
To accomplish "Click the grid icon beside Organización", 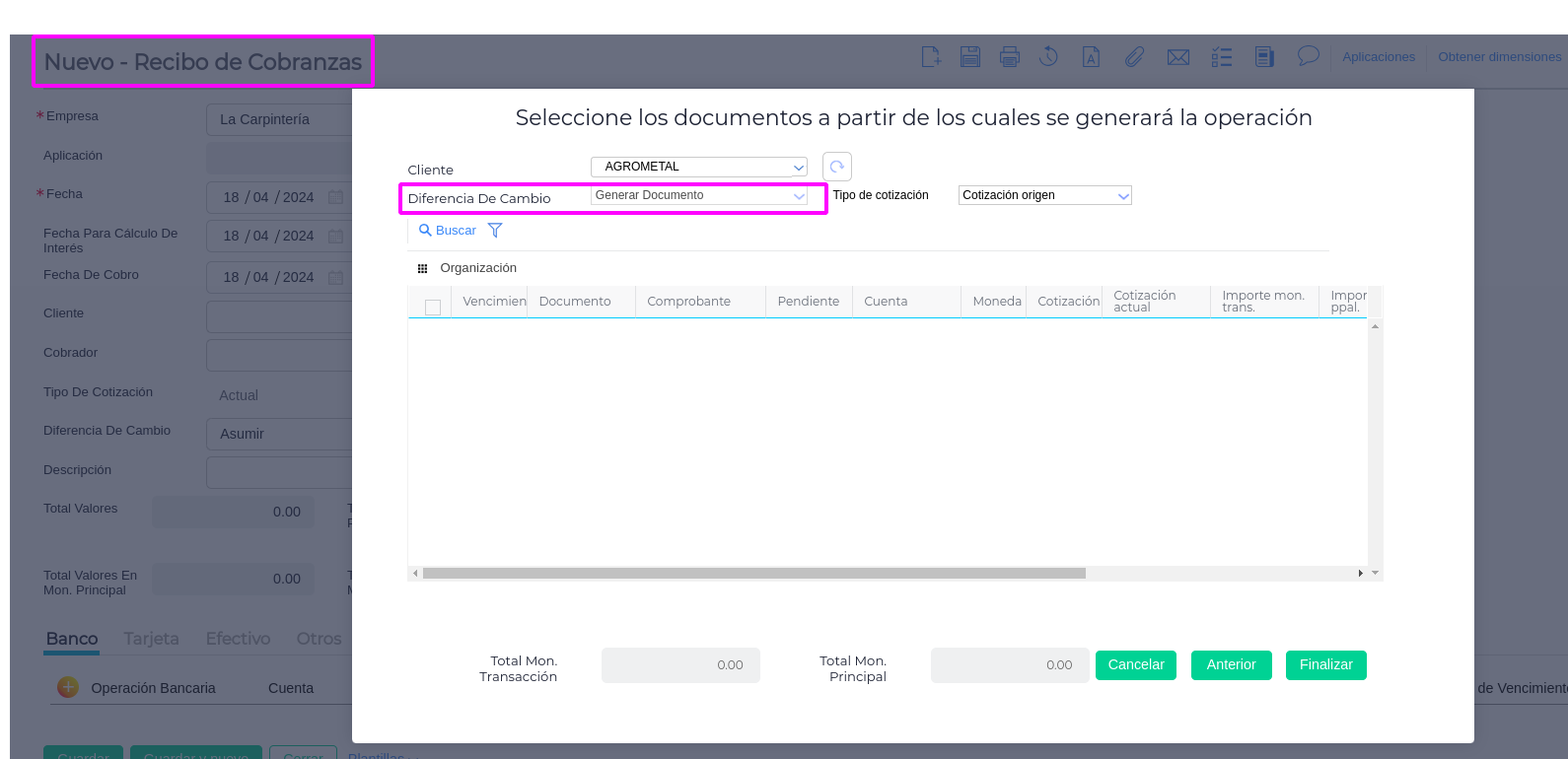I will click(422, 268).
